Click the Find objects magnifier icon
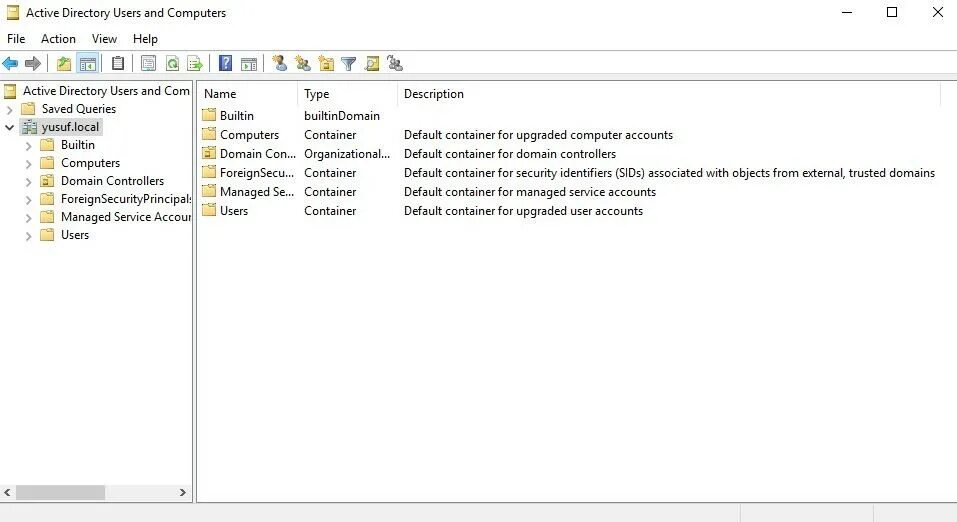This screenshot has height=522, width=957. coord(372,63)
